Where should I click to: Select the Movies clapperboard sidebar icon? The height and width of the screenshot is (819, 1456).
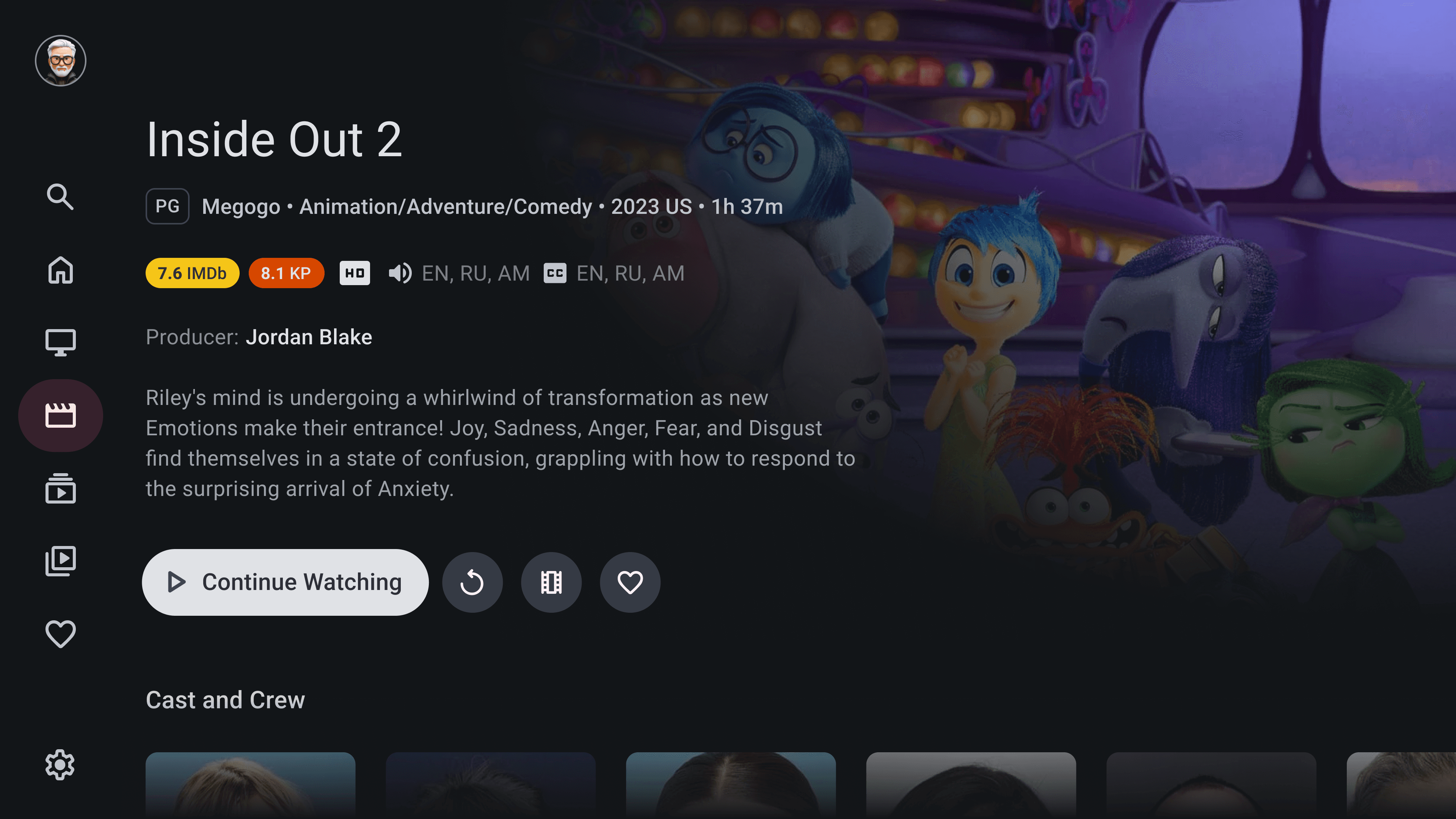[x=61, y=416]
